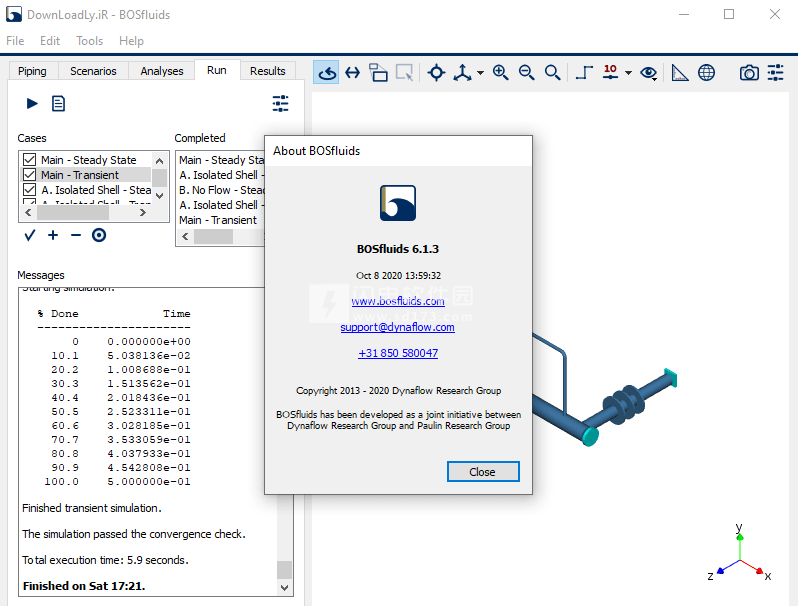Open the viewport settings sliders icon

coord(776,73)
